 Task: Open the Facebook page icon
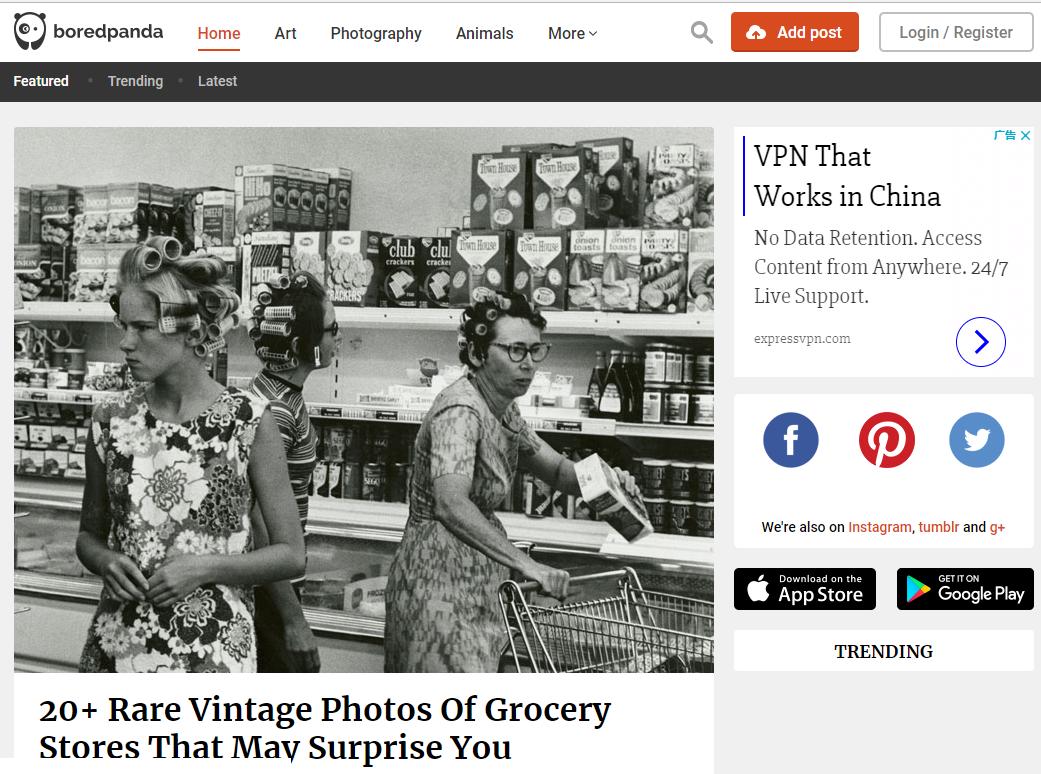click(x=790, y=439)
